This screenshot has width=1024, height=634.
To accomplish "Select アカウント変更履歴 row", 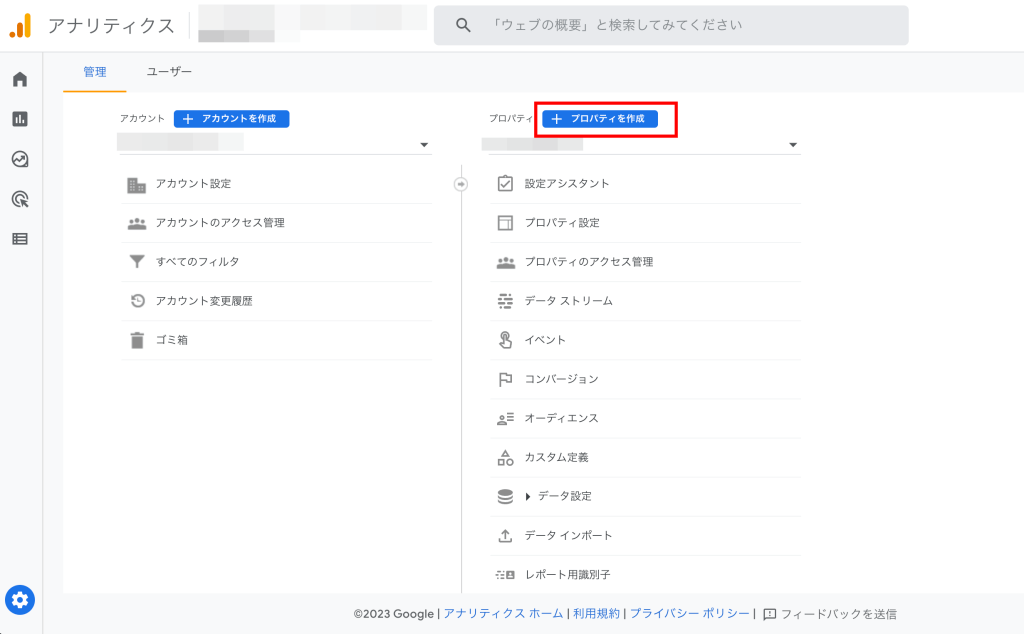I will point(277,301).
